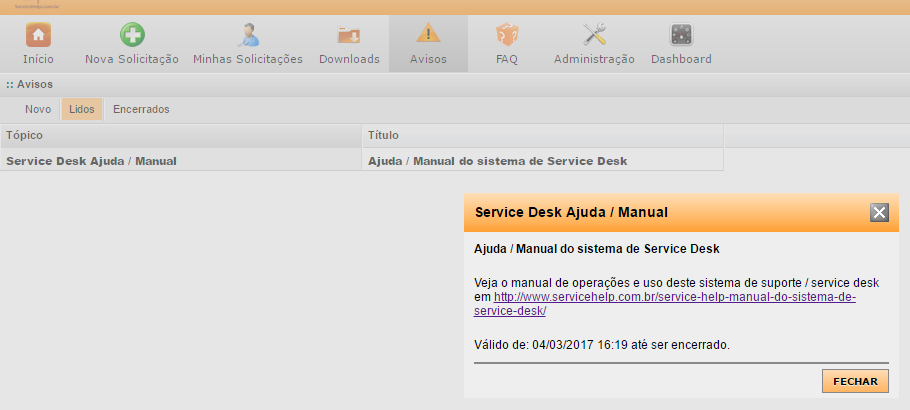Open Administração tools icon

point(594,35)
